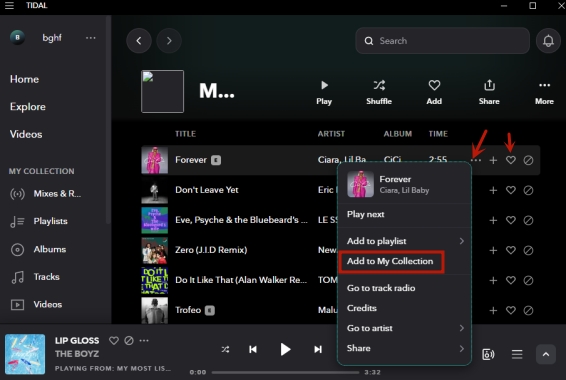Screen dimensions: 566x380
Task: Favorite Don't Leave Yet with heart
Action: pos(510,190)
